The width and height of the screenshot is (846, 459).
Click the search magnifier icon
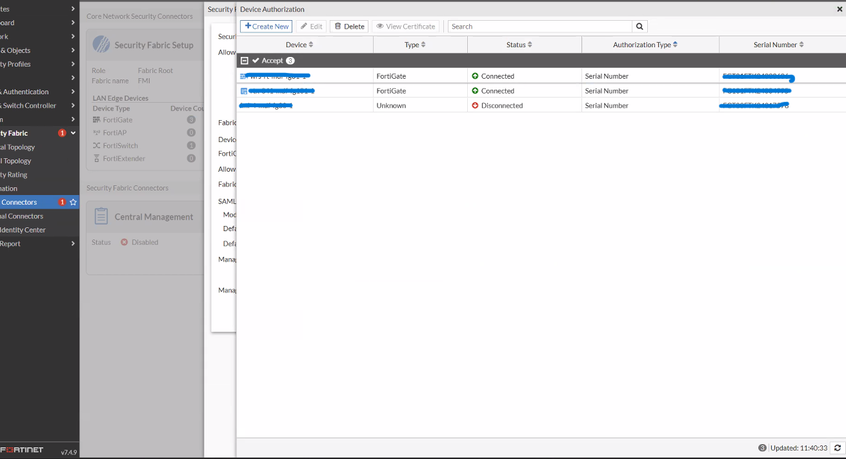639,26
